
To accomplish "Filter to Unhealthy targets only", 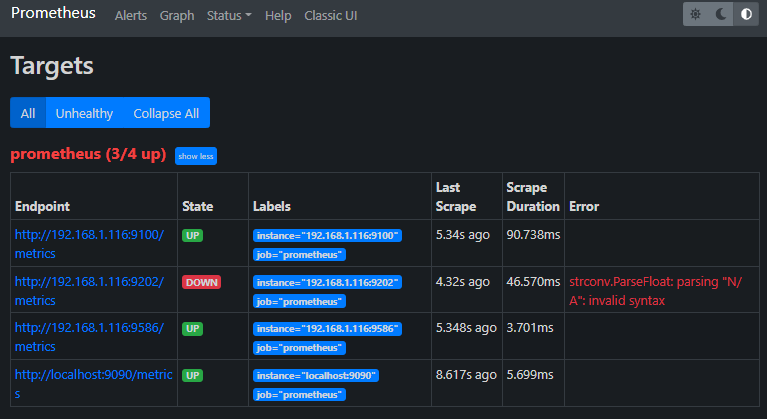I will tap(84, 113).
